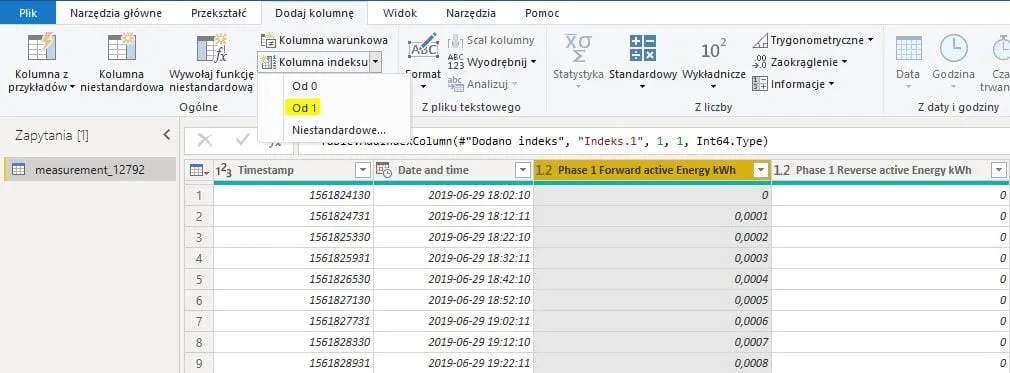The image size is (1010, 373).
Task: Select row number 1 header
Action: point(199,195)
